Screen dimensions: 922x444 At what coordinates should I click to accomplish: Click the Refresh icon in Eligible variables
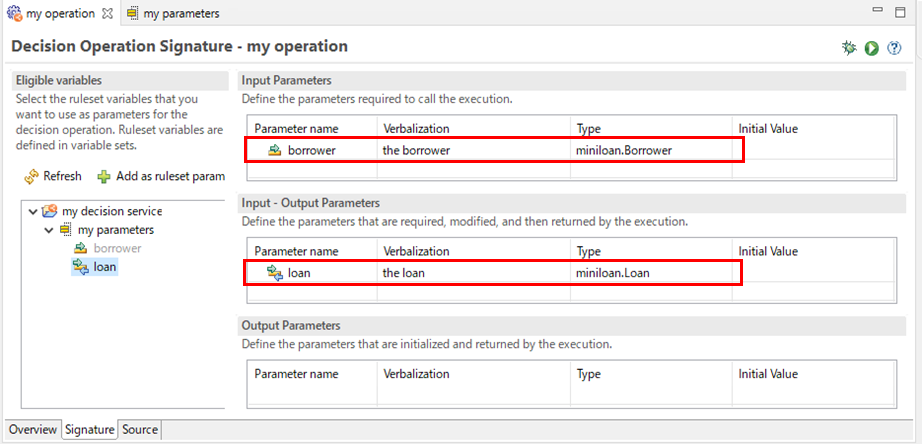coord(31,176)
